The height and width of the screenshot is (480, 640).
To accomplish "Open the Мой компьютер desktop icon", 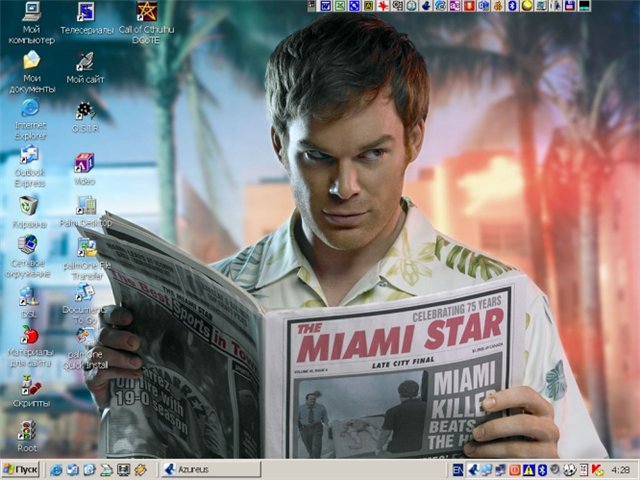I will tap(31, 14).
